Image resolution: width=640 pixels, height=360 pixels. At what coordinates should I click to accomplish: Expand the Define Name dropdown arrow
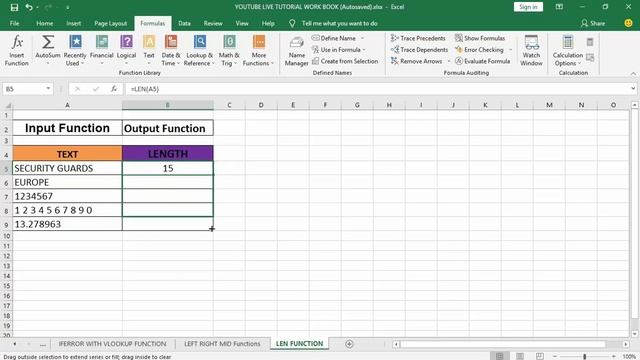pos(362,38)
